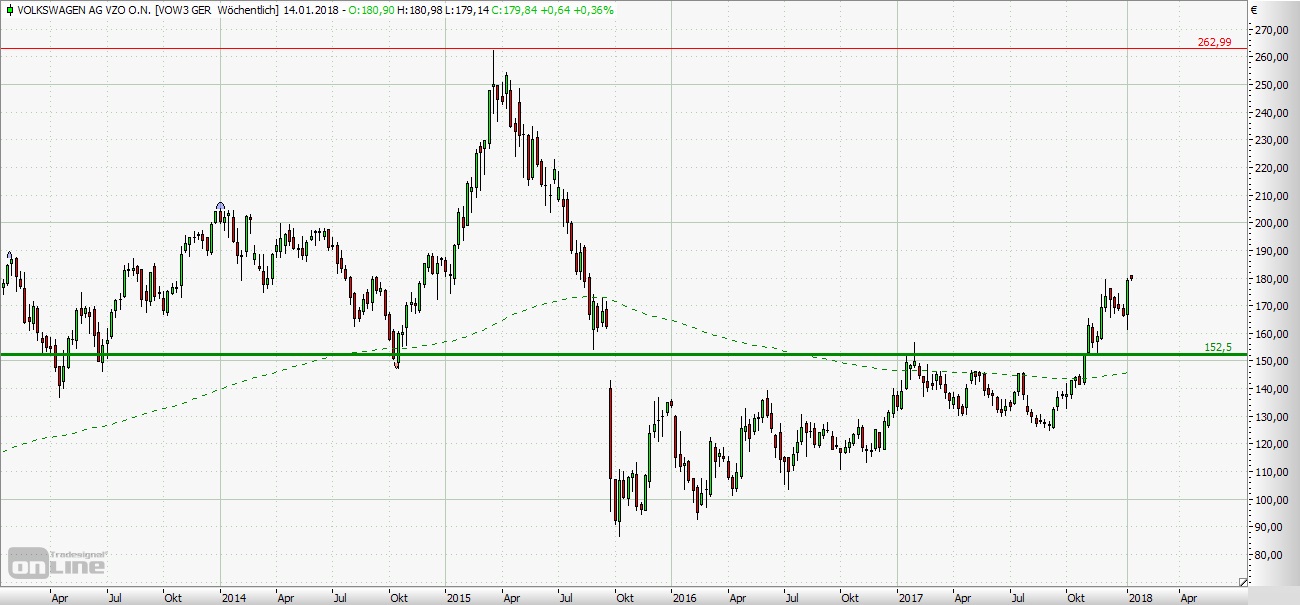The image size is (1300, 605).
Task: Click the chart resize corner icon
Action: [x=1243, y=581]
